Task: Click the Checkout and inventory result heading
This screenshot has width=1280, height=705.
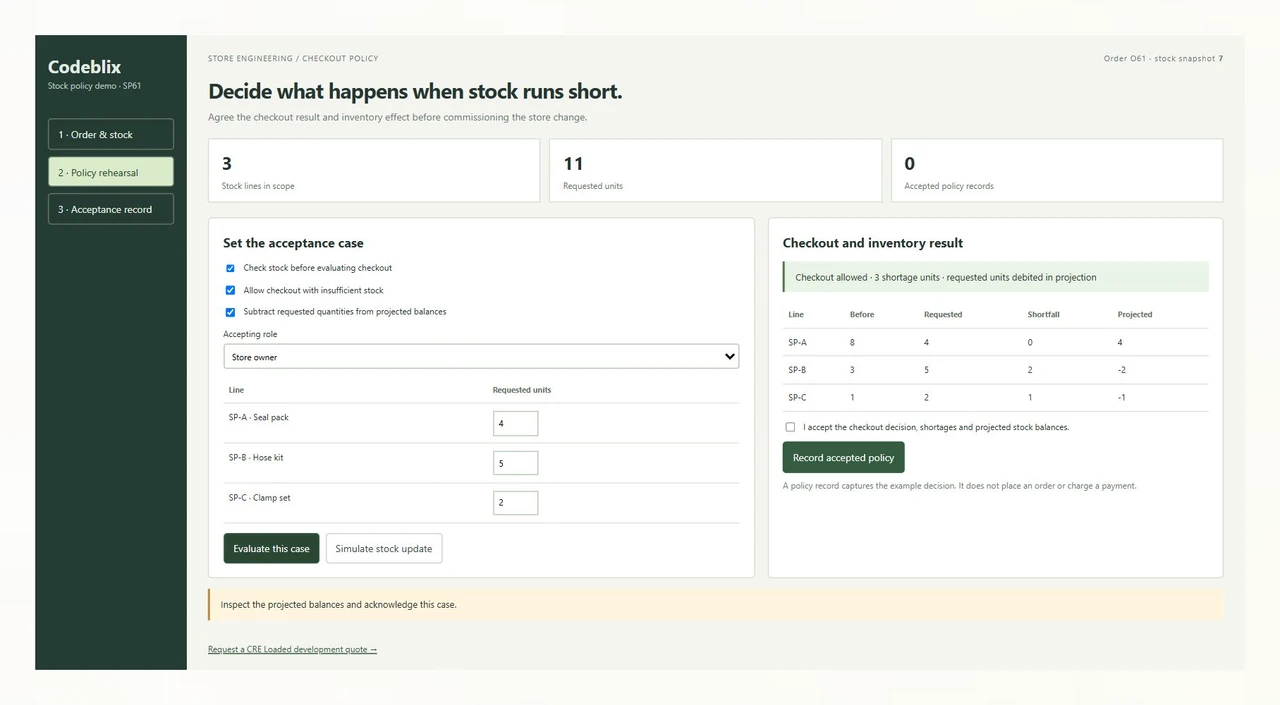Action: pos(873,243)
